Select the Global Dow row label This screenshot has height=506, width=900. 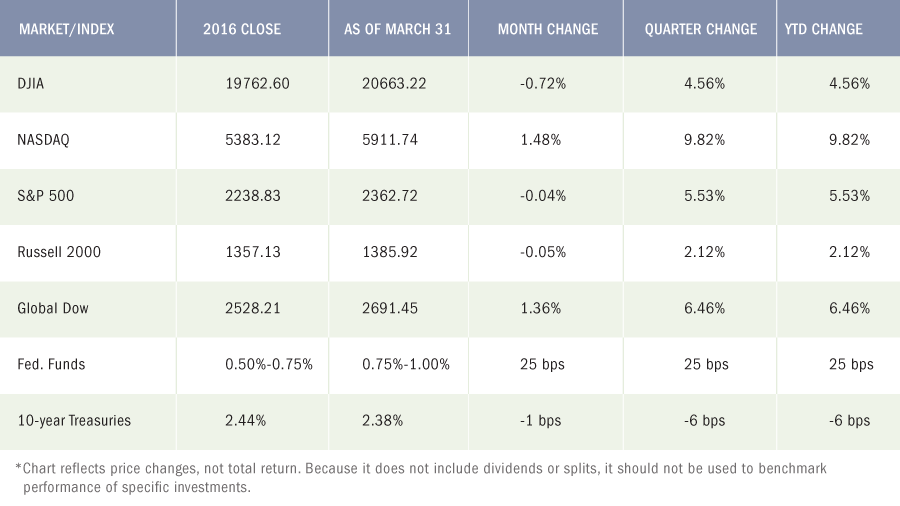53,308
